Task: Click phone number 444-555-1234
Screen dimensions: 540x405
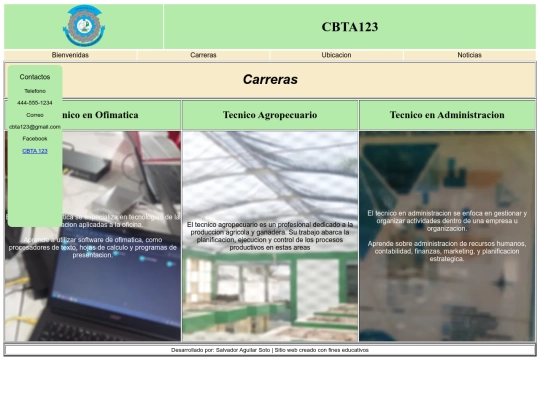Action: 35,103
